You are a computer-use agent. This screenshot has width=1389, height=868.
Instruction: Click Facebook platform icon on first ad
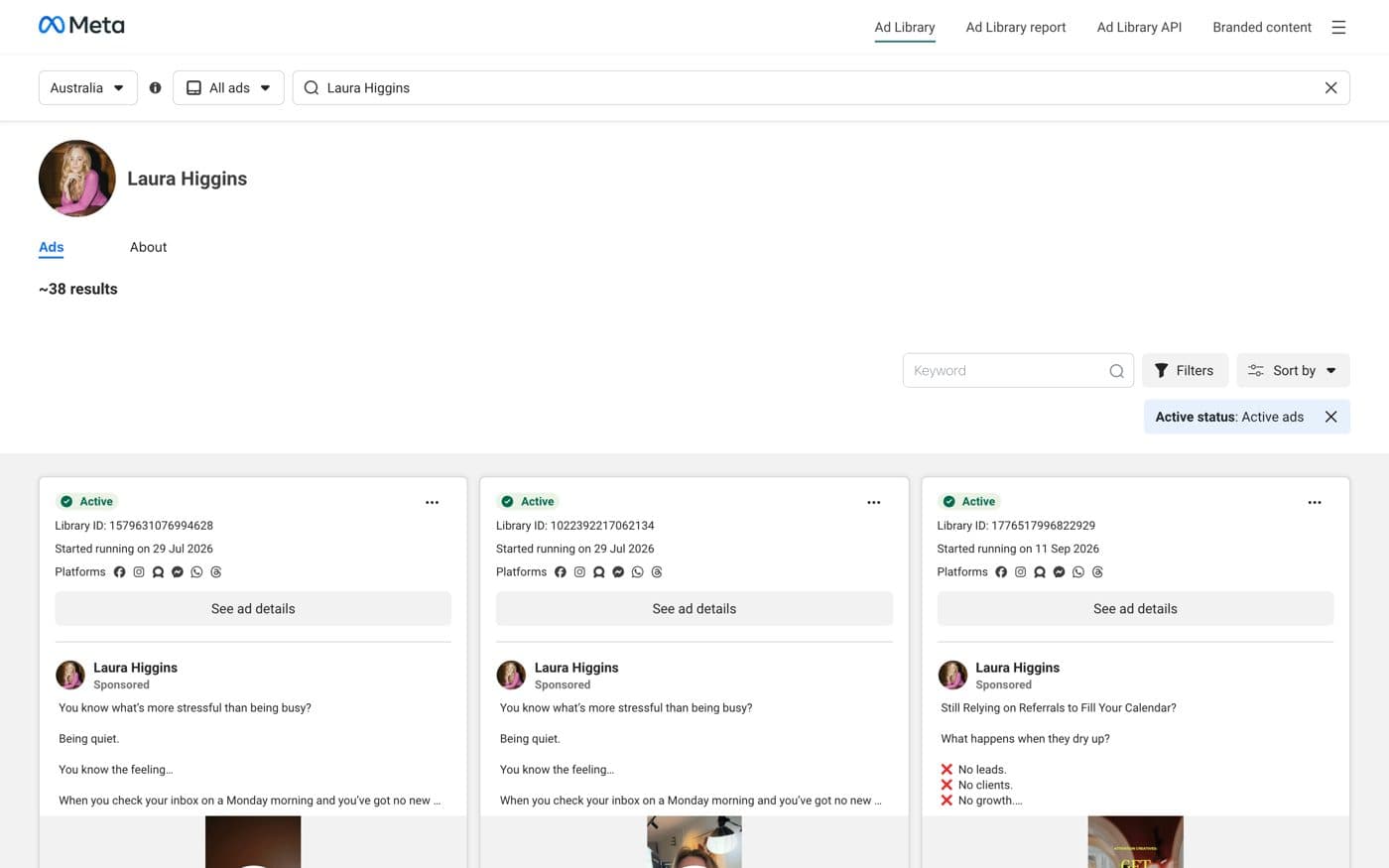119,572
